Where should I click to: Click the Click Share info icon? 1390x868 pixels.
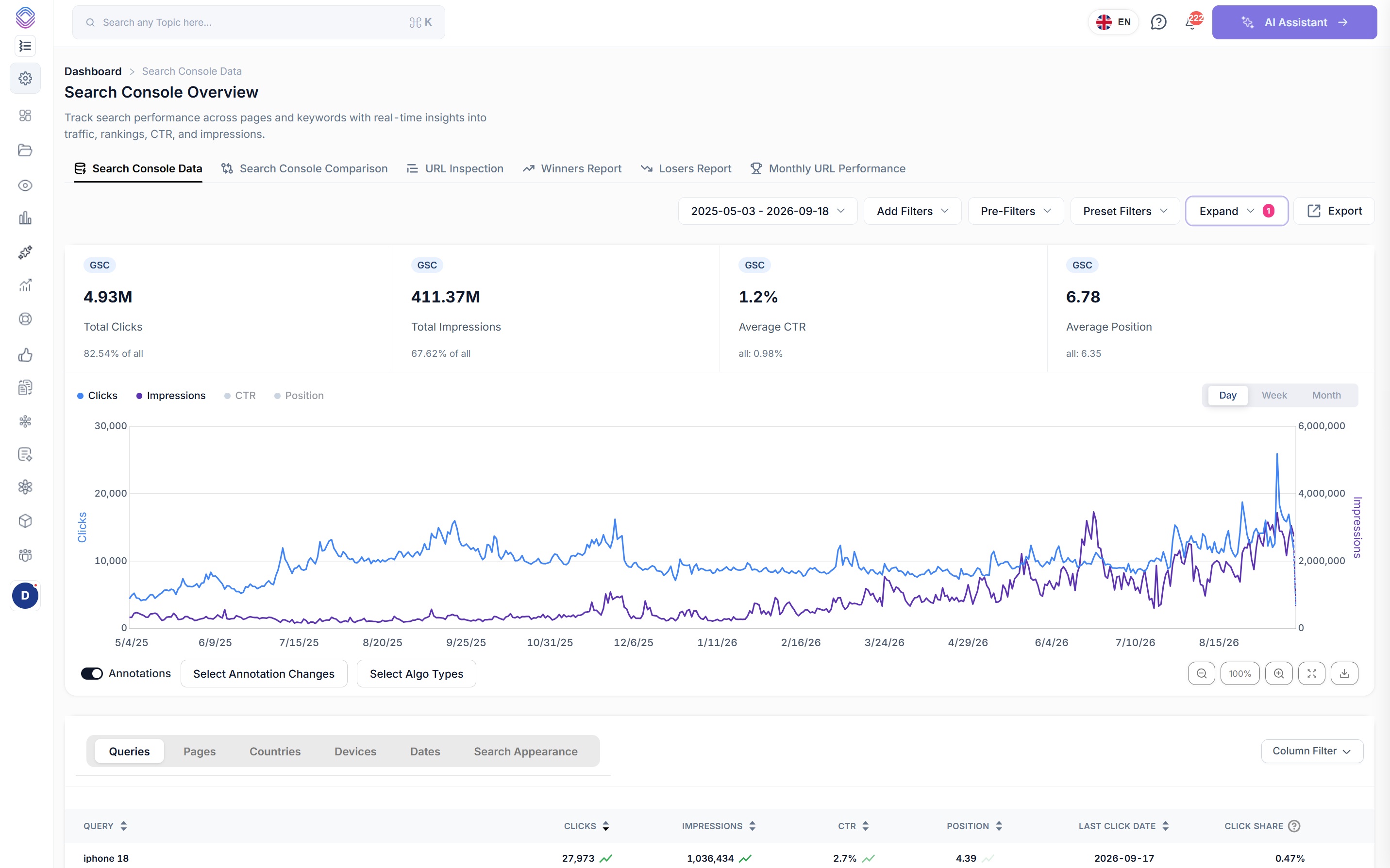[1293, 826]
